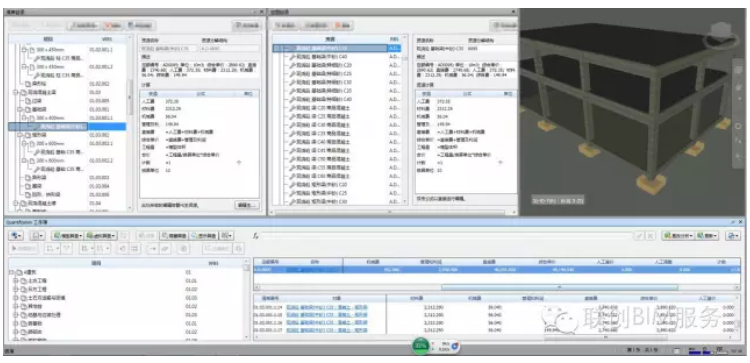Click the fx formula icon in the workbook
750x363 pixels.
(x=256, y=236)
